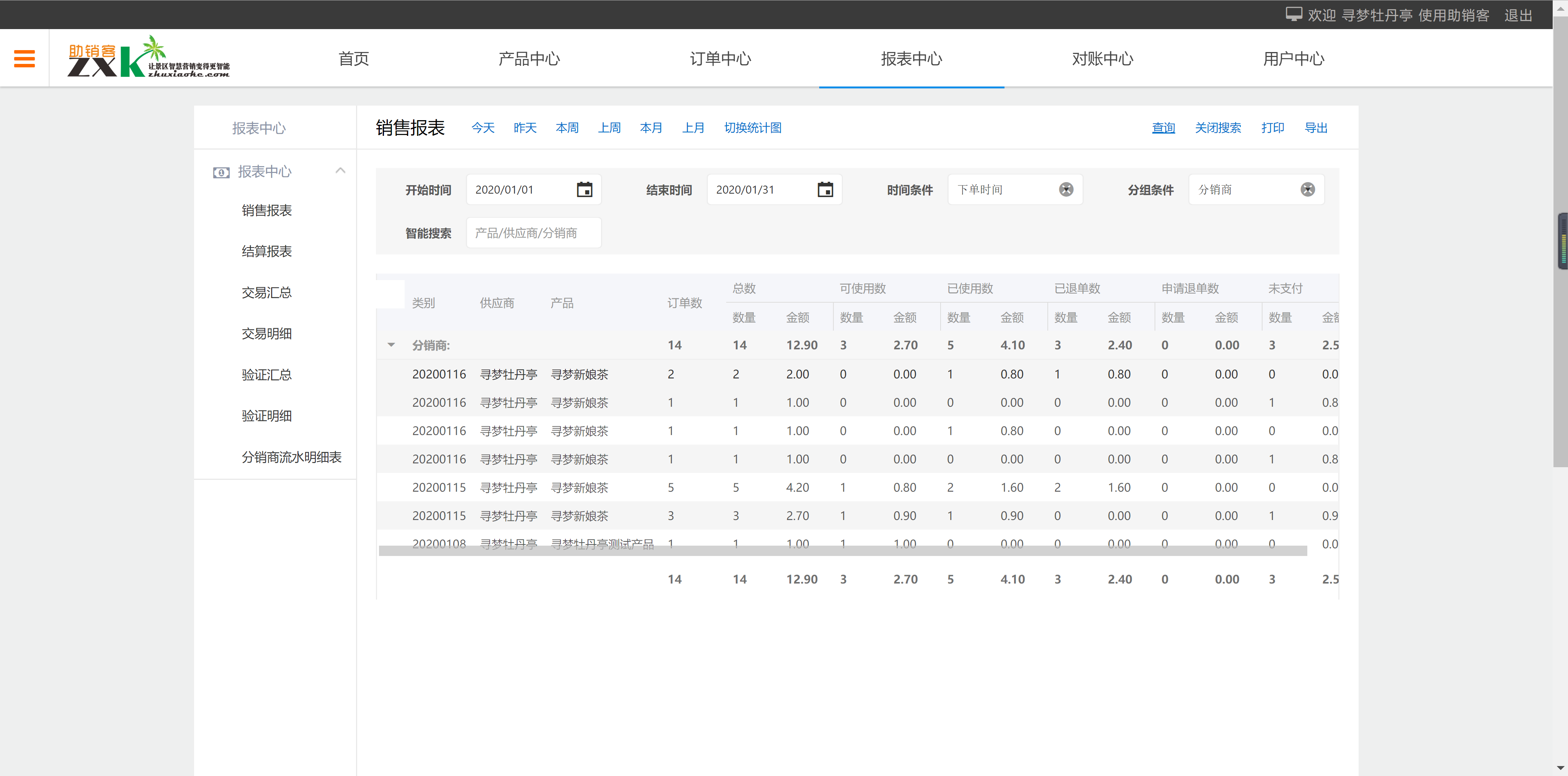Click the 报表中心 sidebar money icon
Viewport: 1568px width, 776px height.
(221, 172)
